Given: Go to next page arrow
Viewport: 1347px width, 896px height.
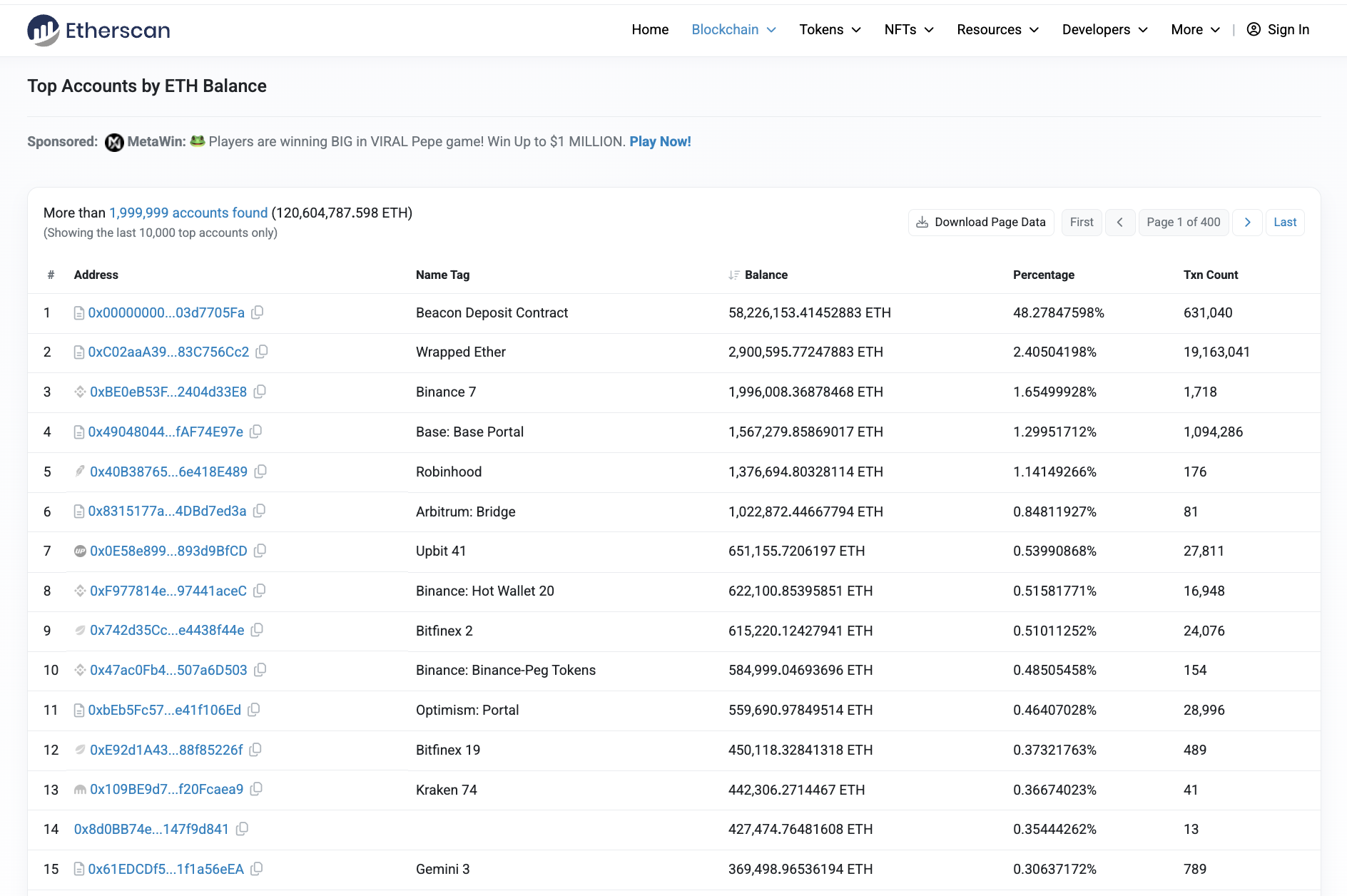Looking at the screenshot, I should (1247, 222).
